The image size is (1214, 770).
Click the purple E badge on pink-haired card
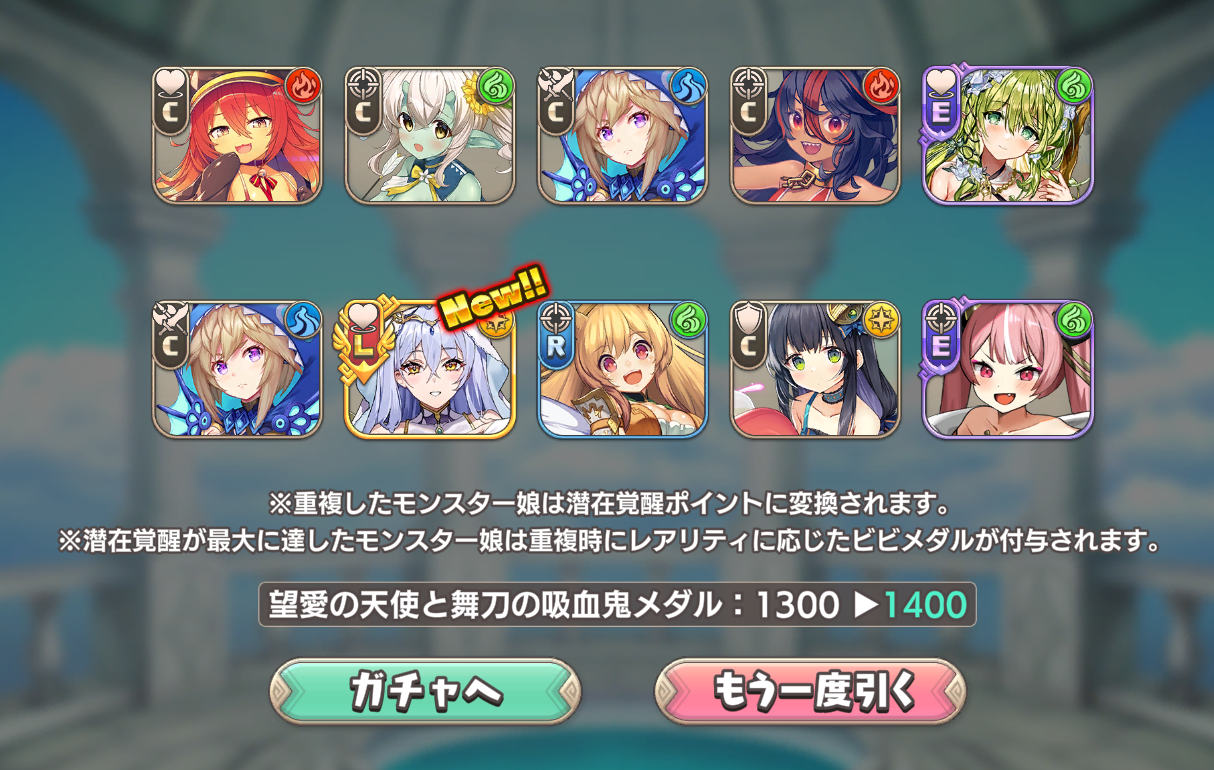939,334
